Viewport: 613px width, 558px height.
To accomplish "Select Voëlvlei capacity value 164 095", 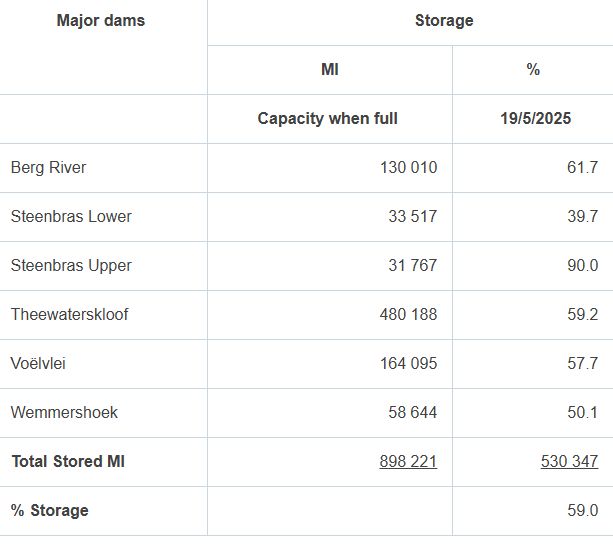I will [409, 363].
